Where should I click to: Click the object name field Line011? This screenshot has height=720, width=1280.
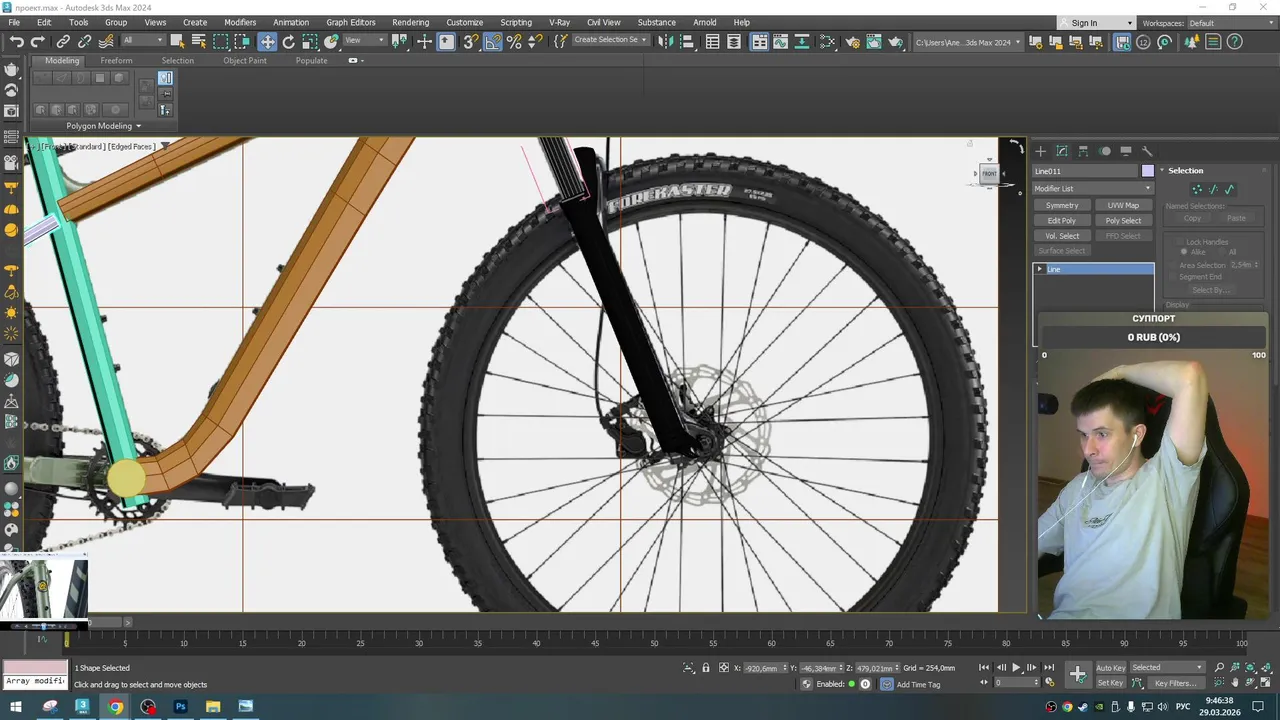pyautogui.click(x=1085, y=171)
